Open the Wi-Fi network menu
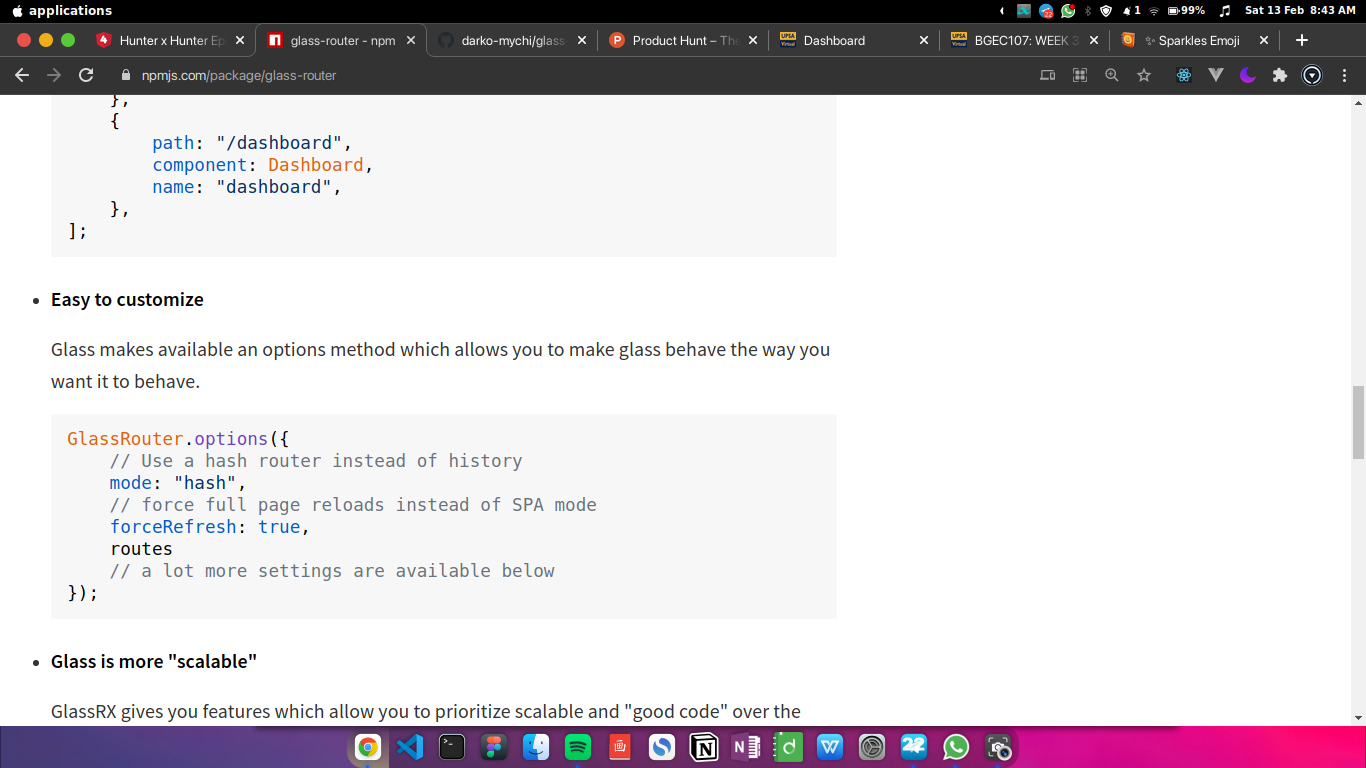 pos(1154,10)
